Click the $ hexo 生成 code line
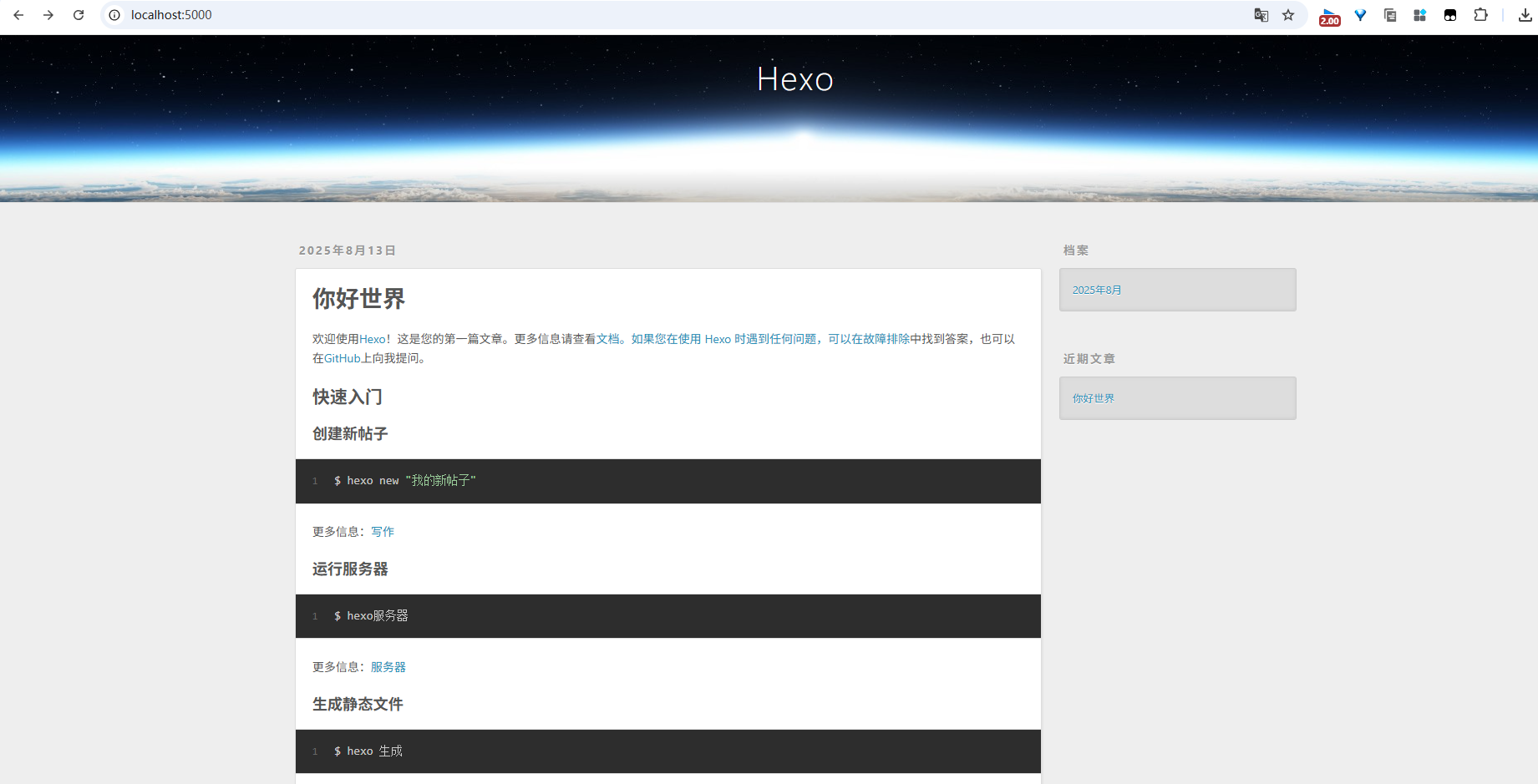The image size is (1538, 784). coord(368,751)
